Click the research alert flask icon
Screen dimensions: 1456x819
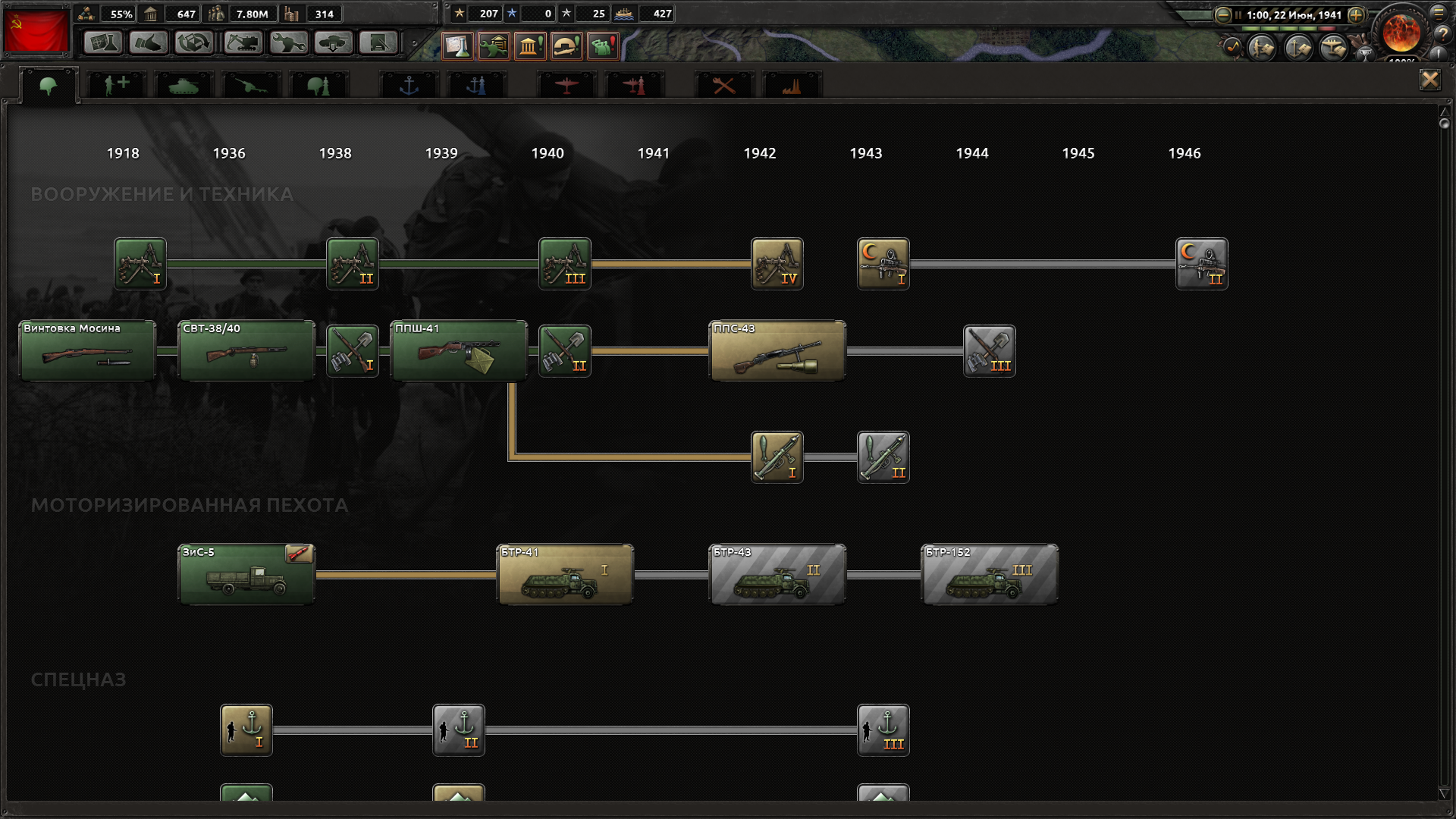457,46
